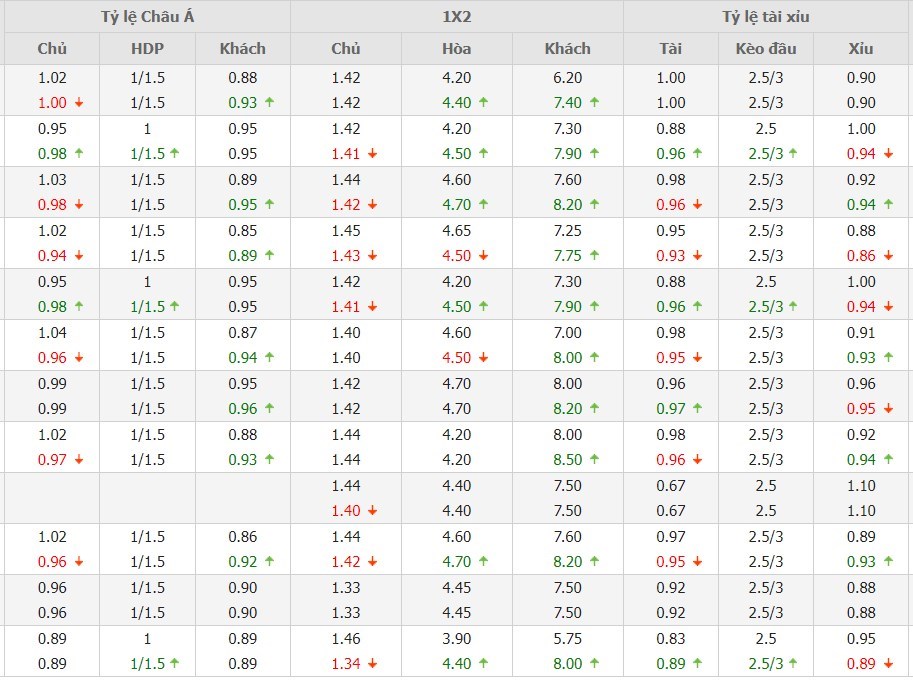Click the green up arrow beside 0.97
The image size is (913, 680).
(x=697, y=409)
